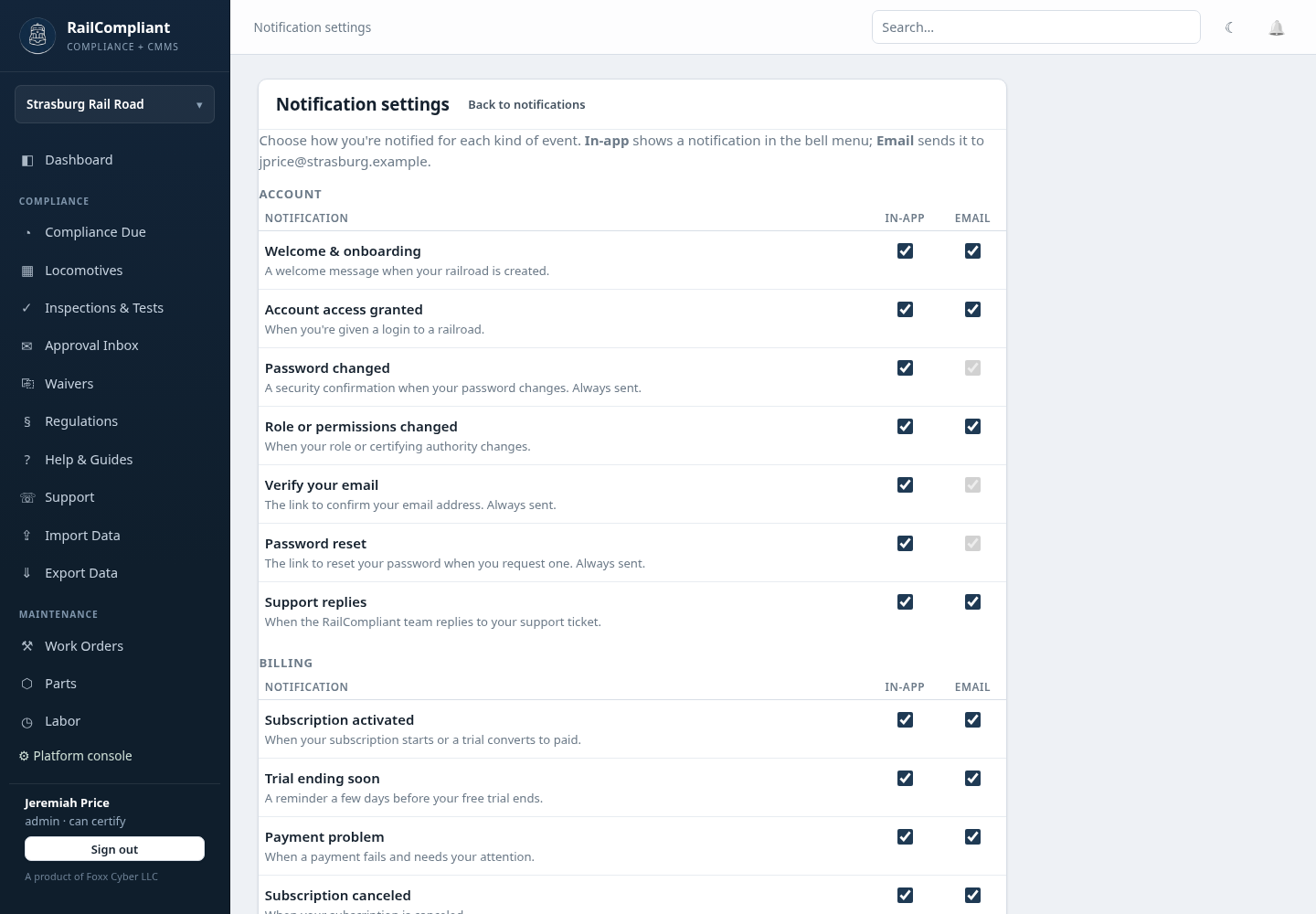1316x914 pixels.
Task: Open Labor clock item in sidebar
Action: click(x=115, y=721)
